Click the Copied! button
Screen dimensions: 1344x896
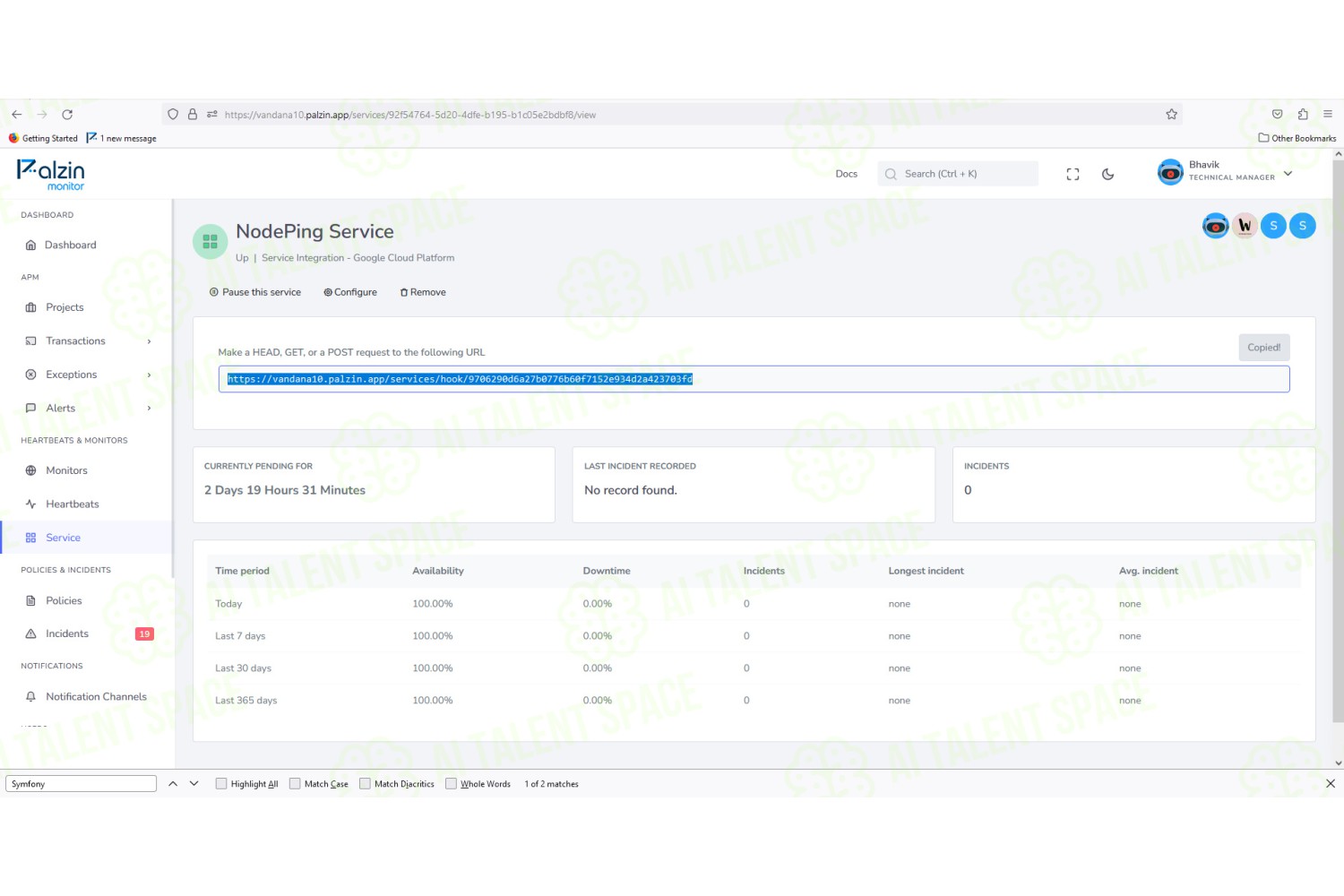coord(1264,348)
